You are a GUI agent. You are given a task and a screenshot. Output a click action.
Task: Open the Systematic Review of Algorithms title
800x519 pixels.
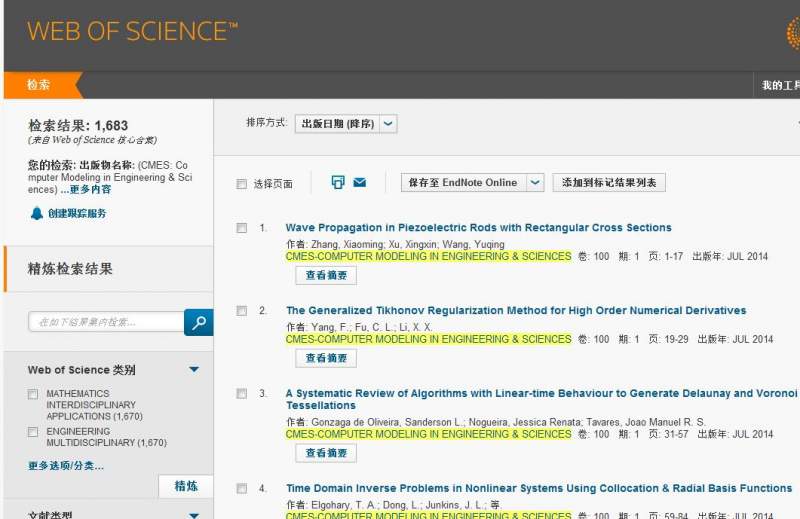tap(541, 399)
